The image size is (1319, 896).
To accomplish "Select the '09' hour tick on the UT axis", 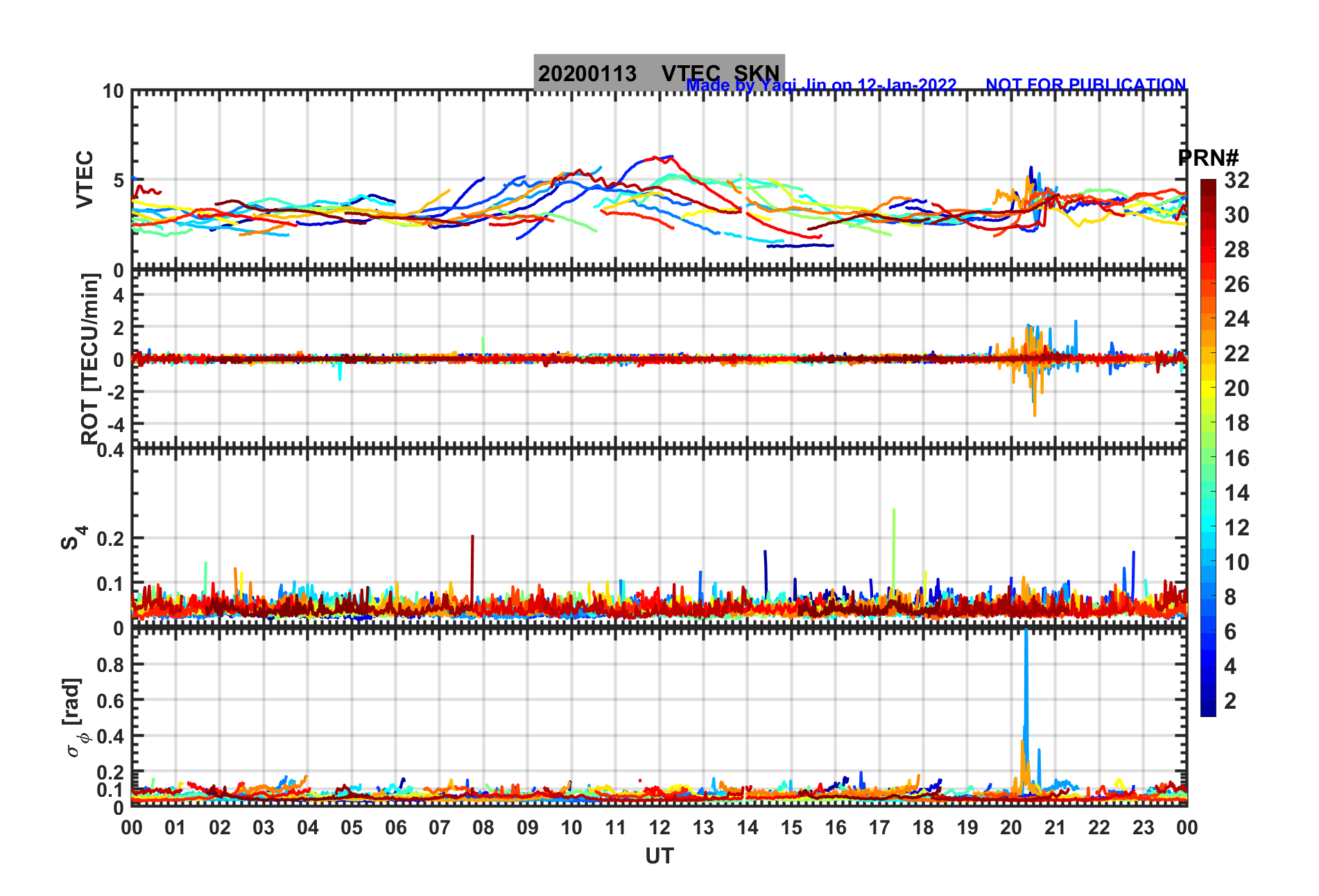I will [x=528, y=827].
